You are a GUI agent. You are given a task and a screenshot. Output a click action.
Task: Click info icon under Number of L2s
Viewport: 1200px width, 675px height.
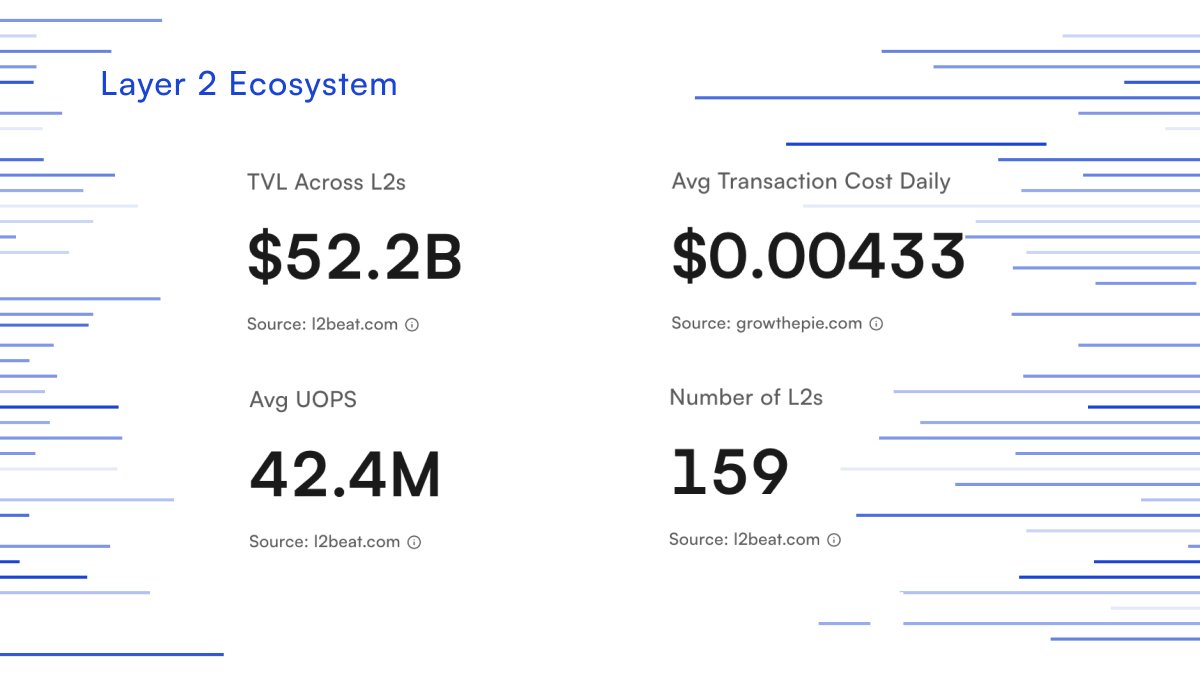pos(834,540)
